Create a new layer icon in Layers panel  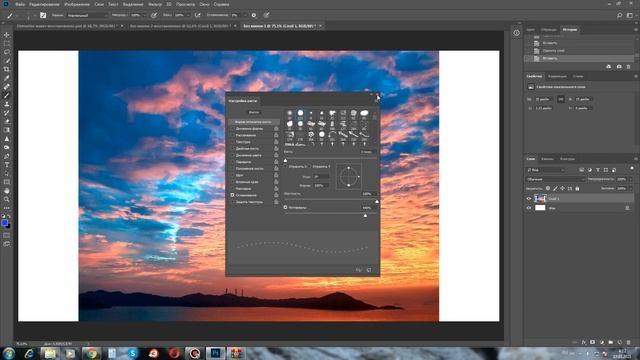(x=620, y=342)
